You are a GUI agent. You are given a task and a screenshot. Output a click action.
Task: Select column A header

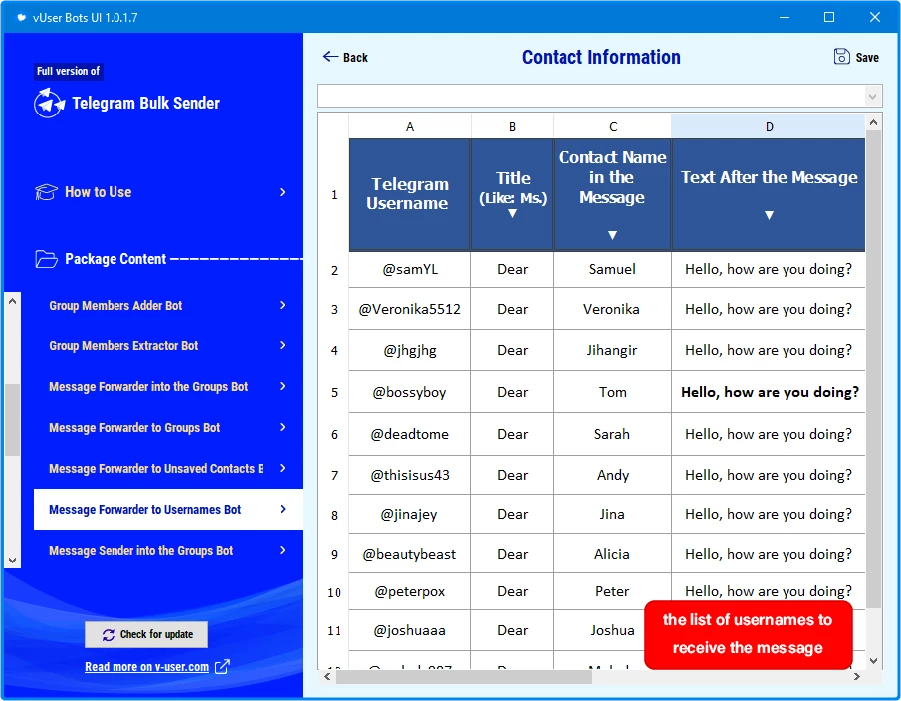[x=410, y=126]
